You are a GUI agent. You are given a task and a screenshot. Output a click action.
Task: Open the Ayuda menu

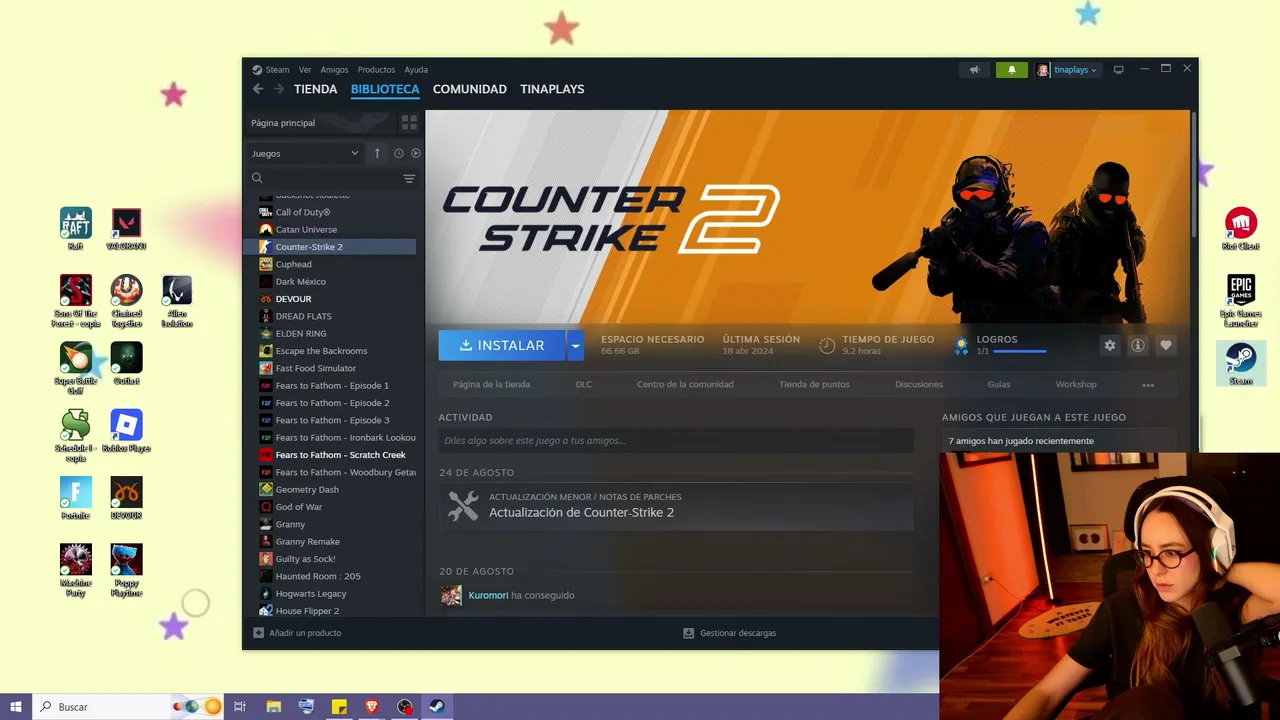pyautogui.click(x=416, y=70)
